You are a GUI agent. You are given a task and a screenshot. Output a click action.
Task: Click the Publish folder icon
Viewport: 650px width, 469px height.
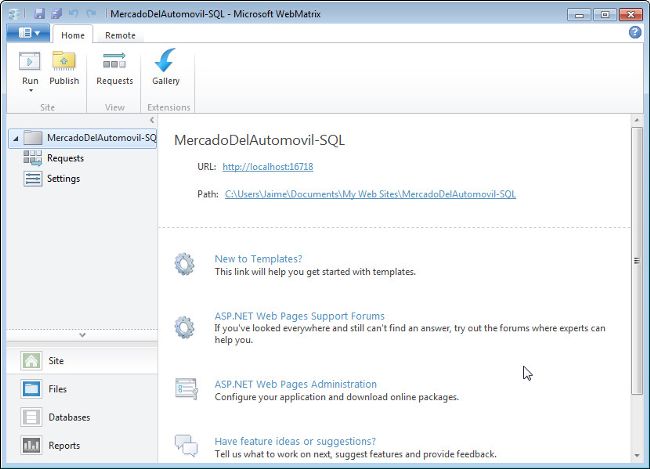pyautogui.click(x=64, y=61)
